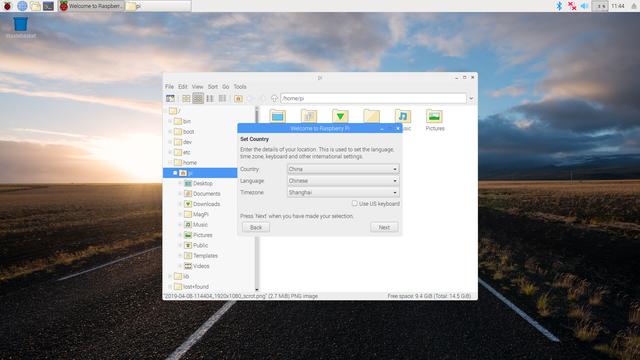The height and width of the screenshot is (360, 640).
Task: Open the File menu
Action: [x=169, y=87]
